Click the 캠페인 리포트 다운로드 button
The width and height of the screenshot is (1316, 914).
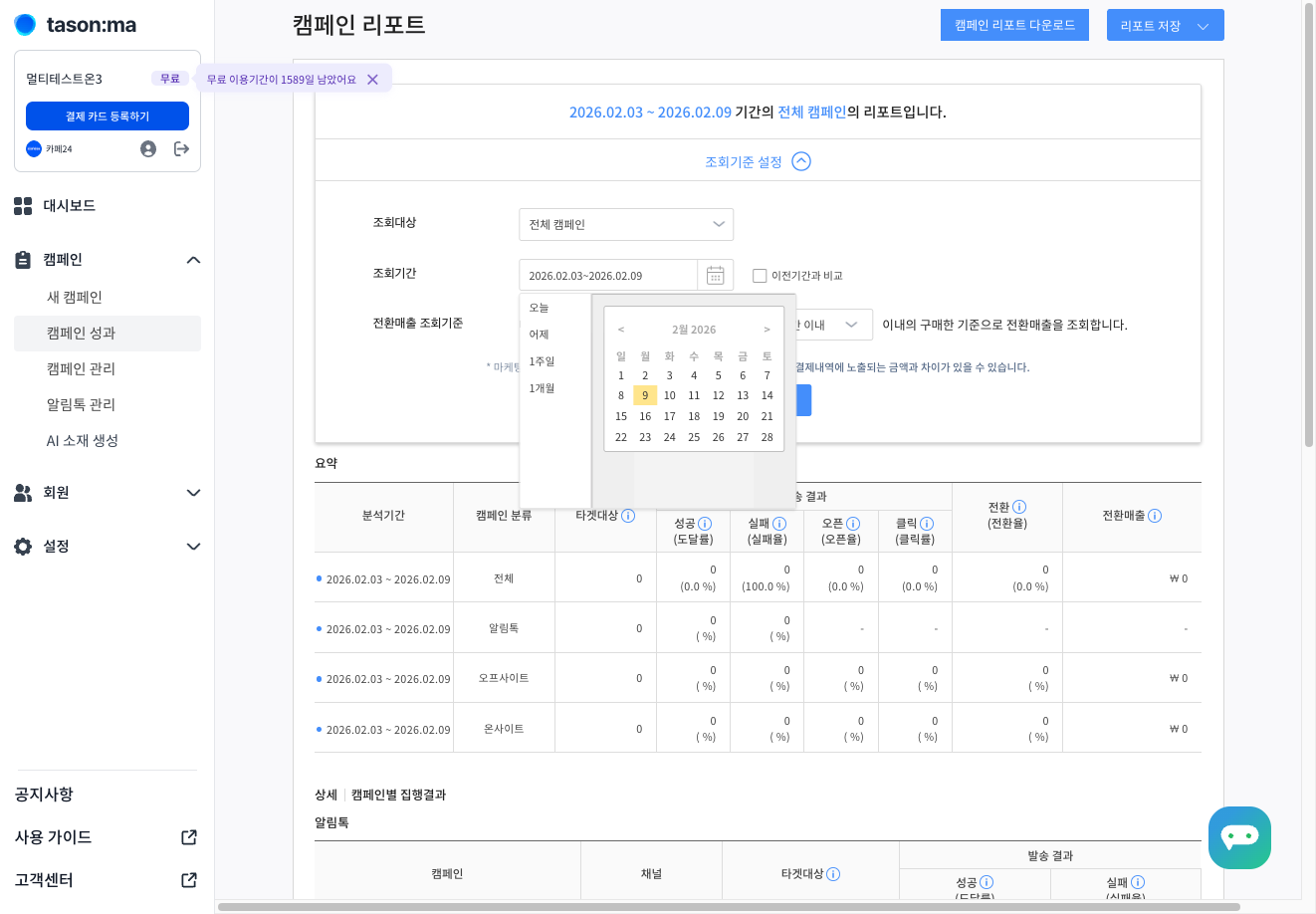(1014, 25)
